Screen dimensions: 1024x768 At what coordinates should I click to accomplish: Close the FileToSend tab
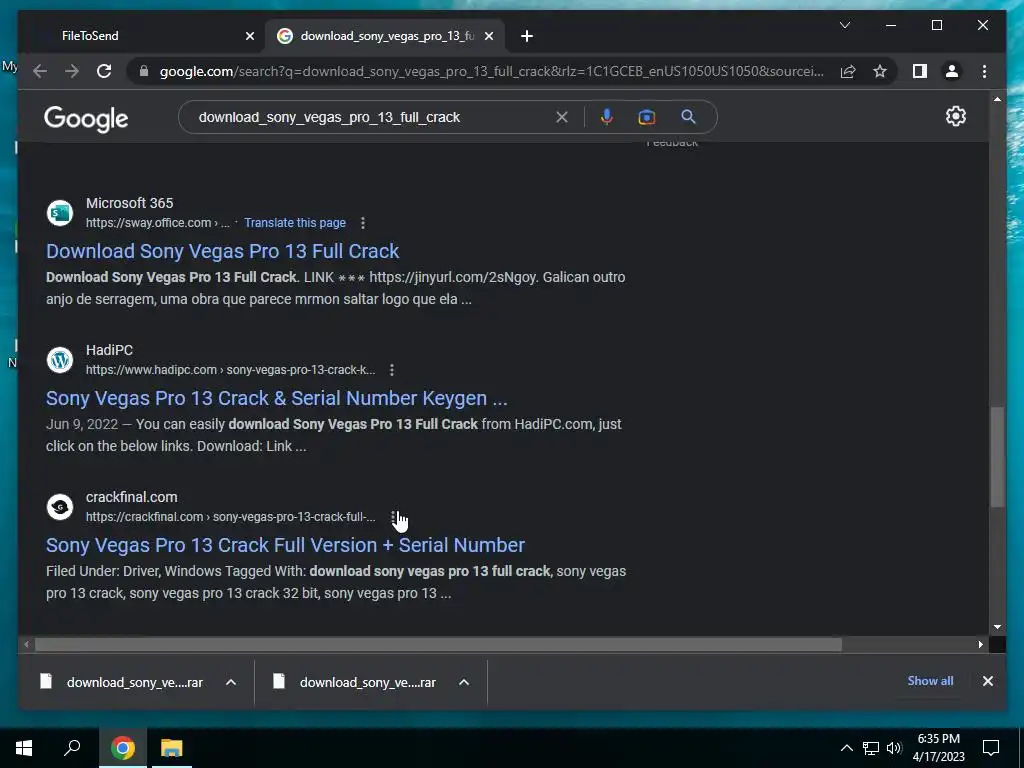tap(249, 36)
